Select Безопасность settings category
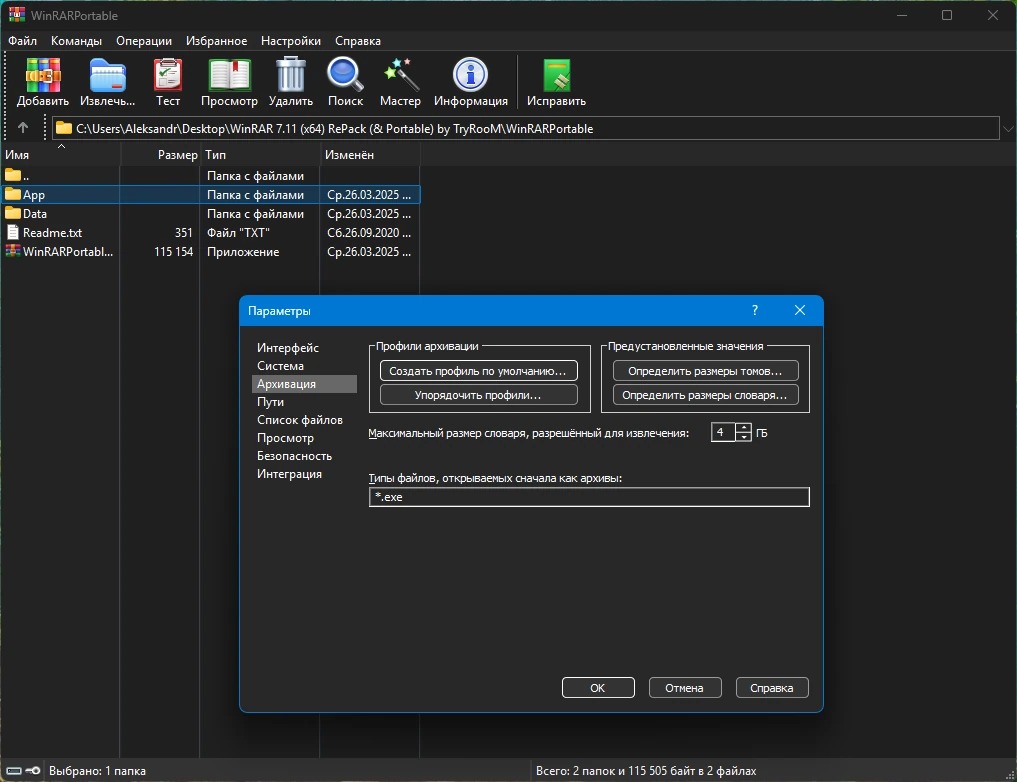Screen dimensions: 1017x782 [x=294, y=456]
